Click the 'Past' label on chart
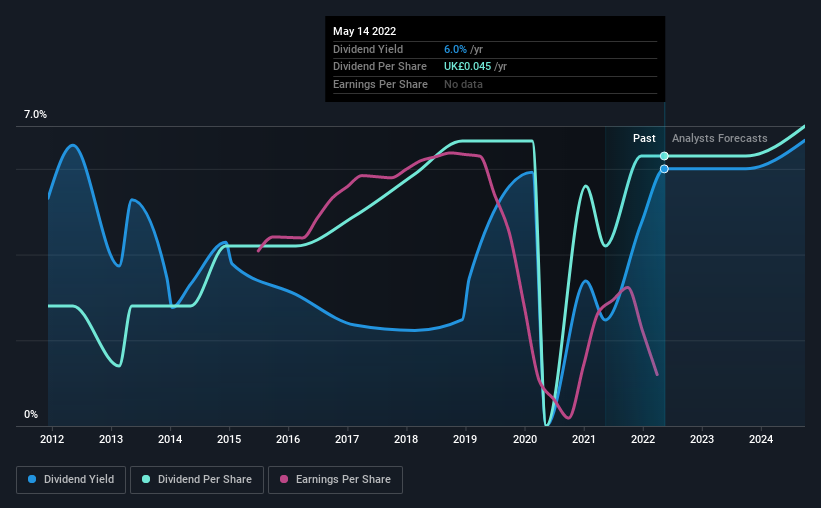This screenshot has width=821, height=508. click(x=644, y=138)
